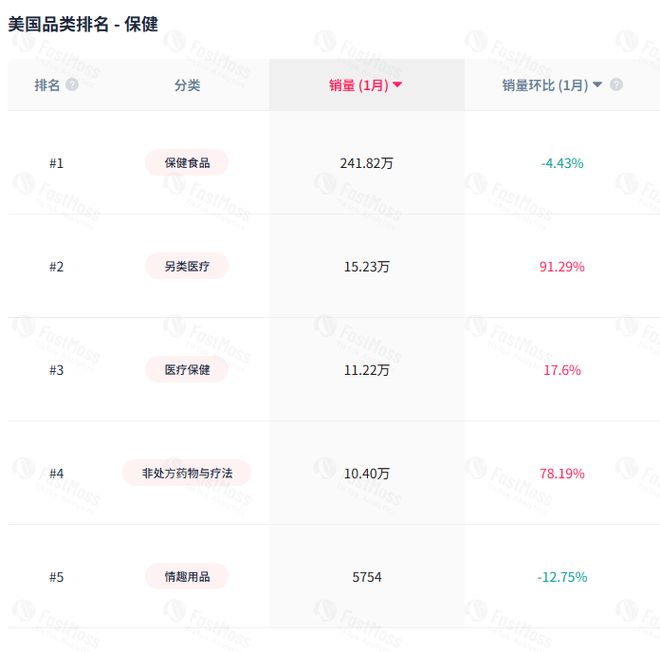Screen dimensions: 660x652
Task: Click the help icon beside 排名
Action: (72, 85)
